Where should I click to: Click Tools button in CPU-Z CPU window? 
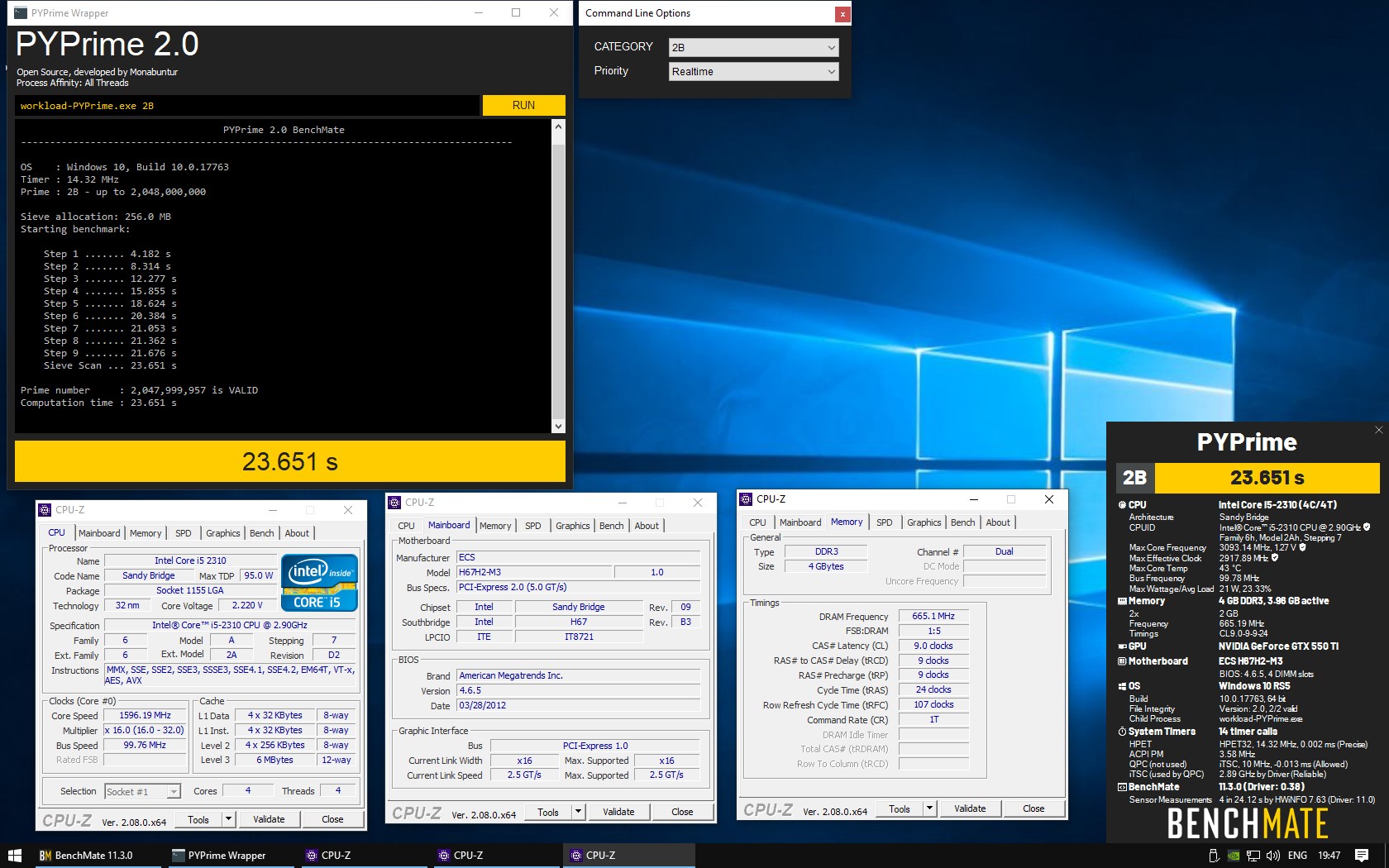(198, 819)
